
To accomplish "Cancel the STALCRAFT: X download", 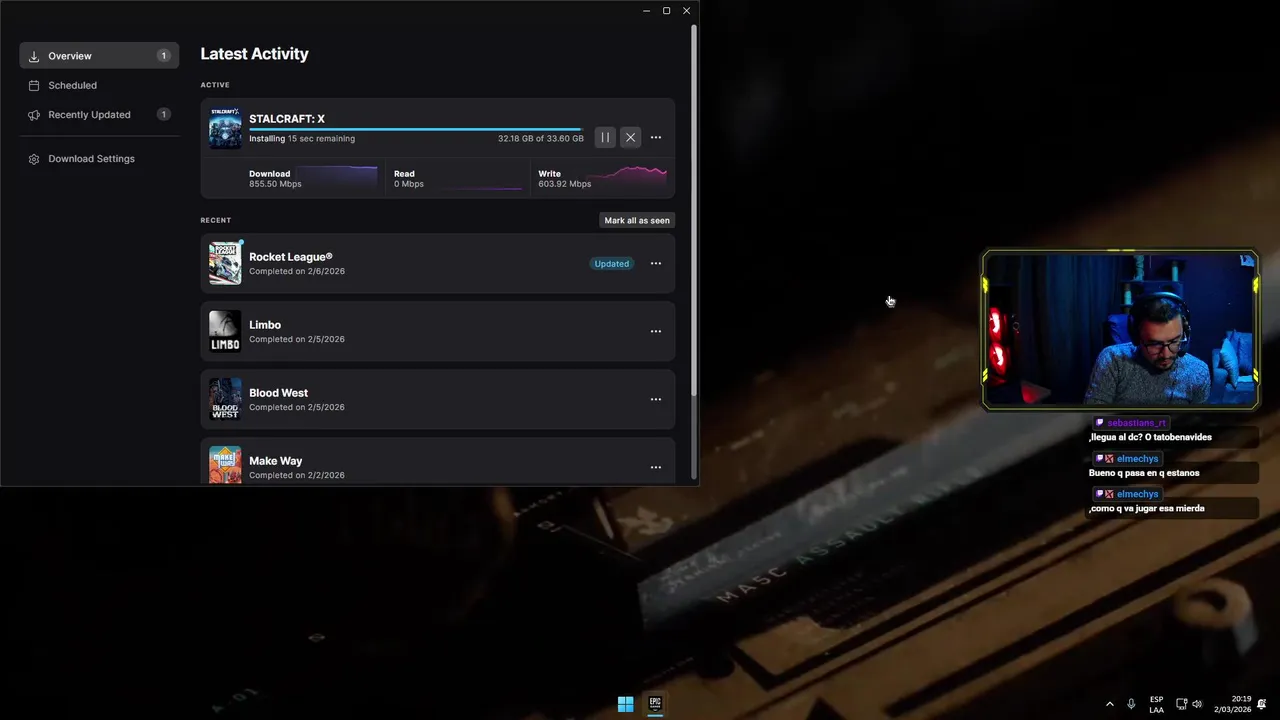I will [x=630, y=138].
